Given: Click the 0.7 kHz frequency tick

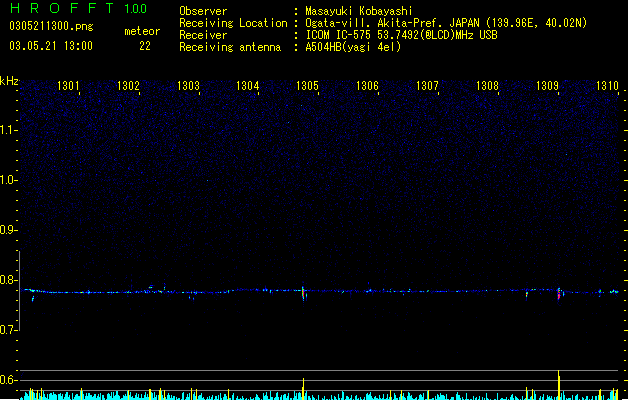Looking at the screenshot, I should [9, 330].
